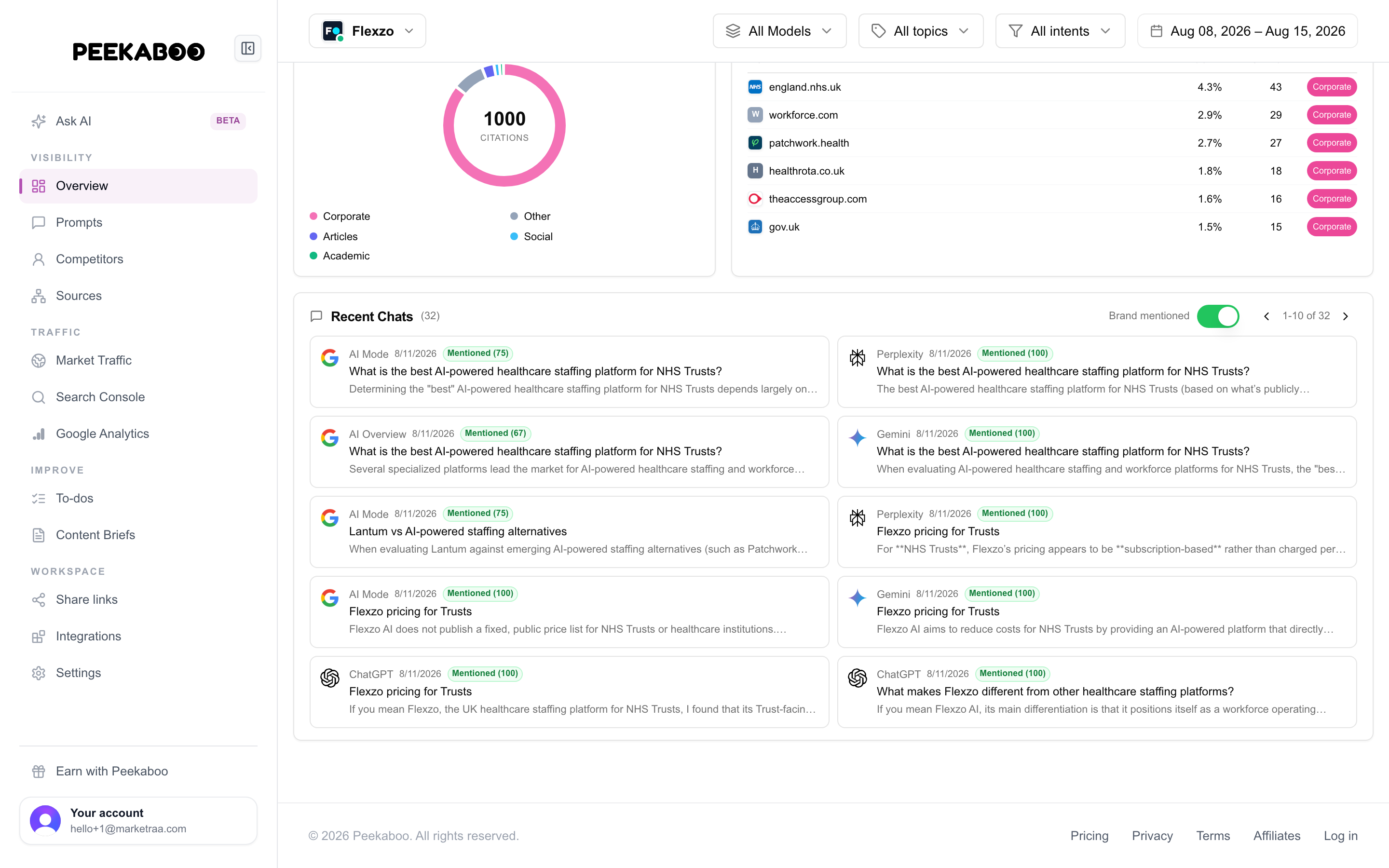Click the healthrota.co.uk H favicon
Screen dimensions: 1389x868
(755, 171)
